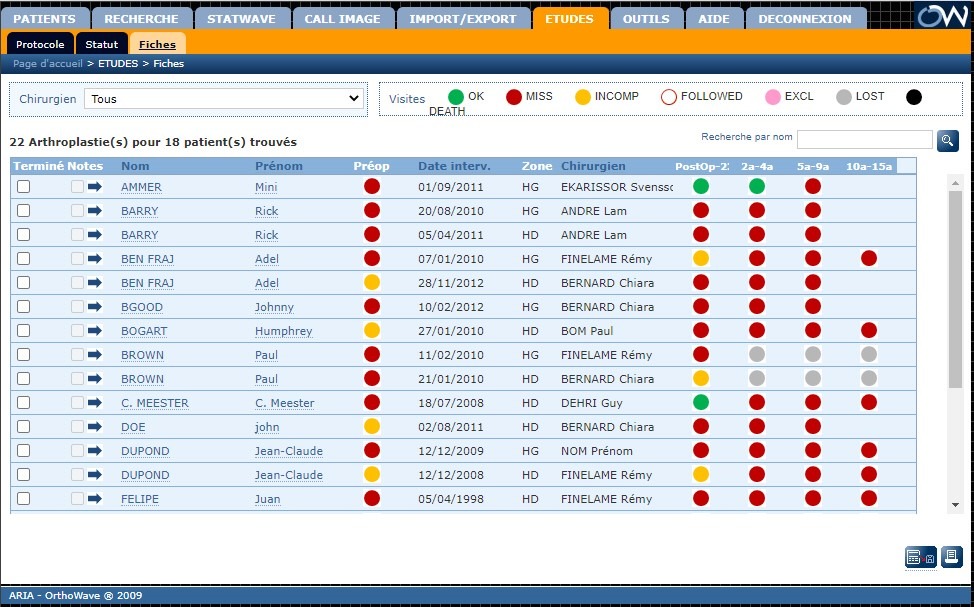This screenshot has width=974, height=607.
Task: Open the PATIENTS tab
Action: 45,19
